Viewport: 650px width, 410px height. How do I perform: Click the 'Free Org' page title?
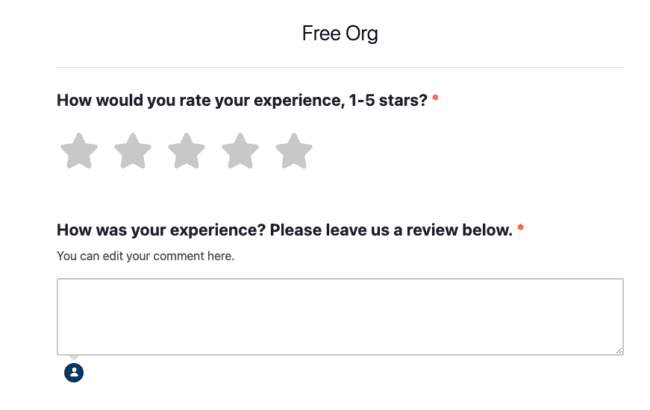[340, 34]
